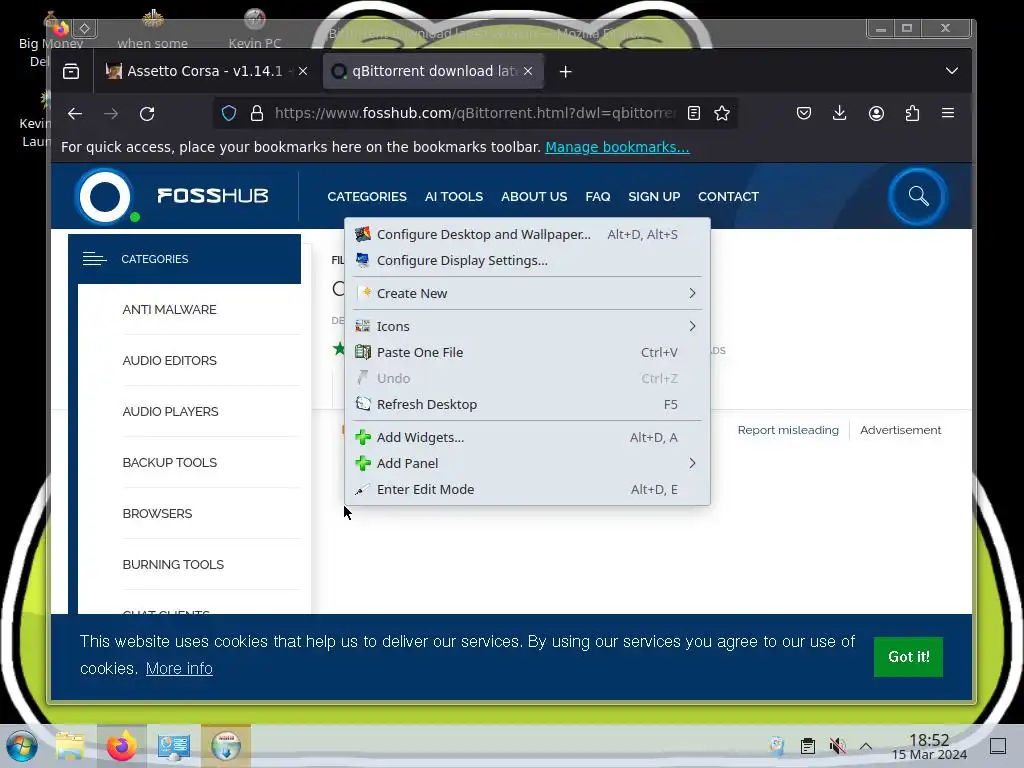
Task: Switch to the Assetto Corsa tab
Action: tap(205, 71)
